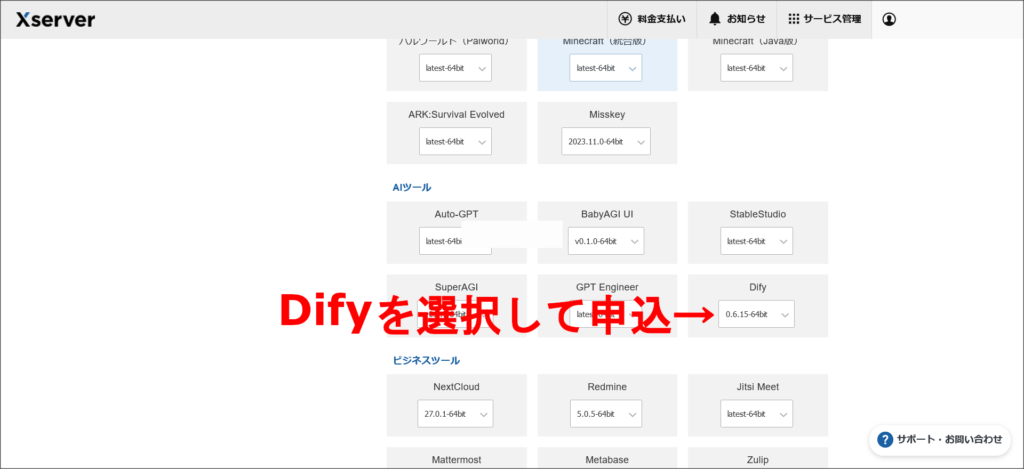The height and width of the screenshot is (469, 1024).
Task: Click the ビジネスツール section heading
Action: tap(426, 360)
